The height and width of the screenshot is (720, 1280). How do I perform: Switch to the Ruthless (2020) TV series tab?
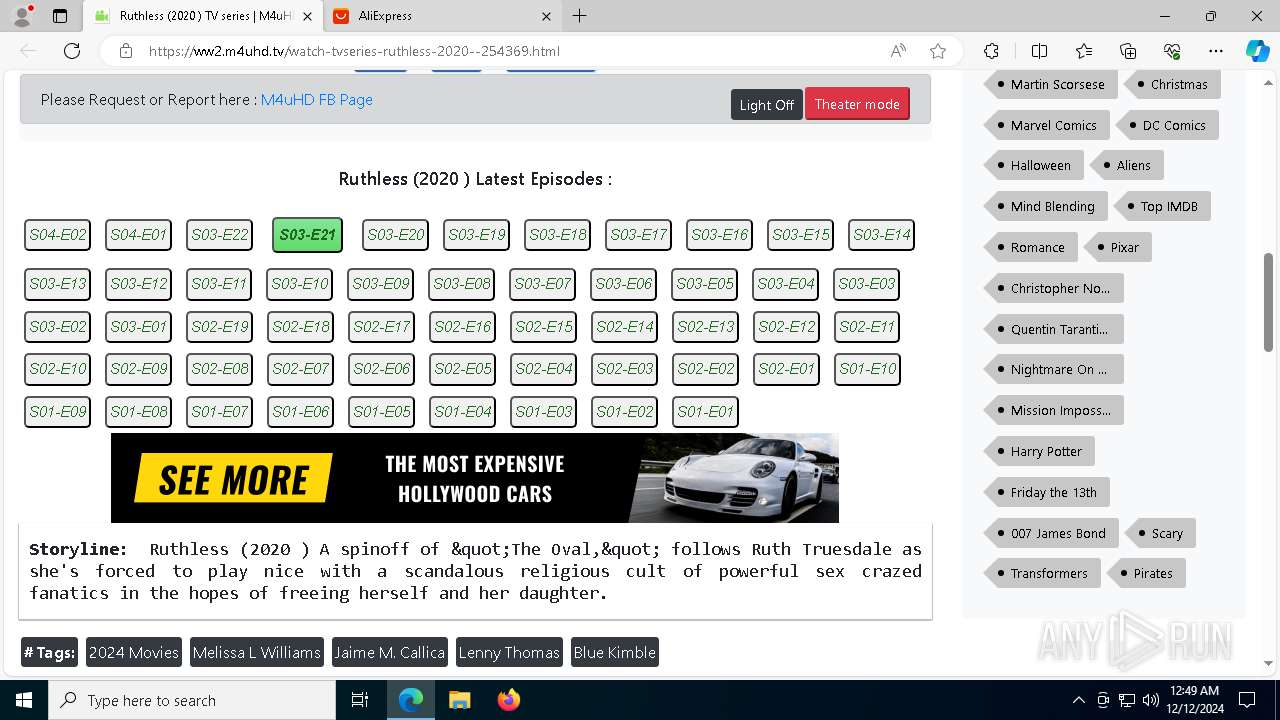tap(203, 16)
